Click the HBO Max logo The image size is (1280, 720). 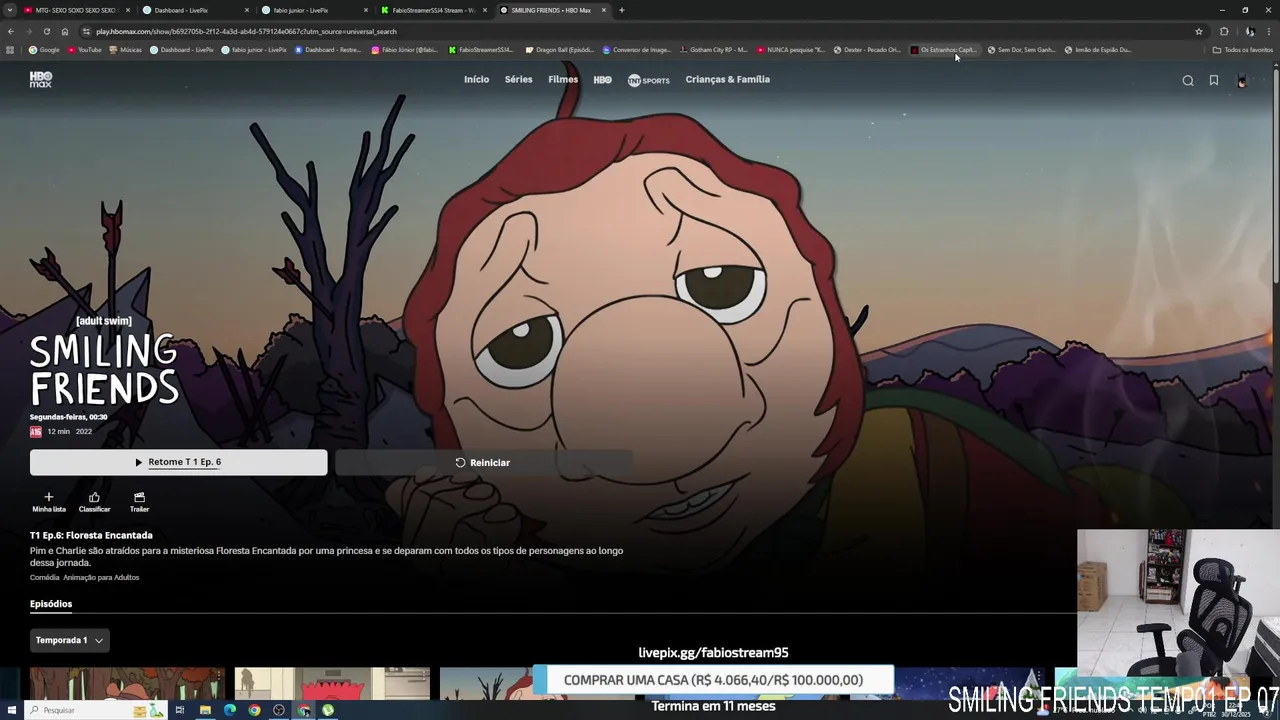[41, 80]
